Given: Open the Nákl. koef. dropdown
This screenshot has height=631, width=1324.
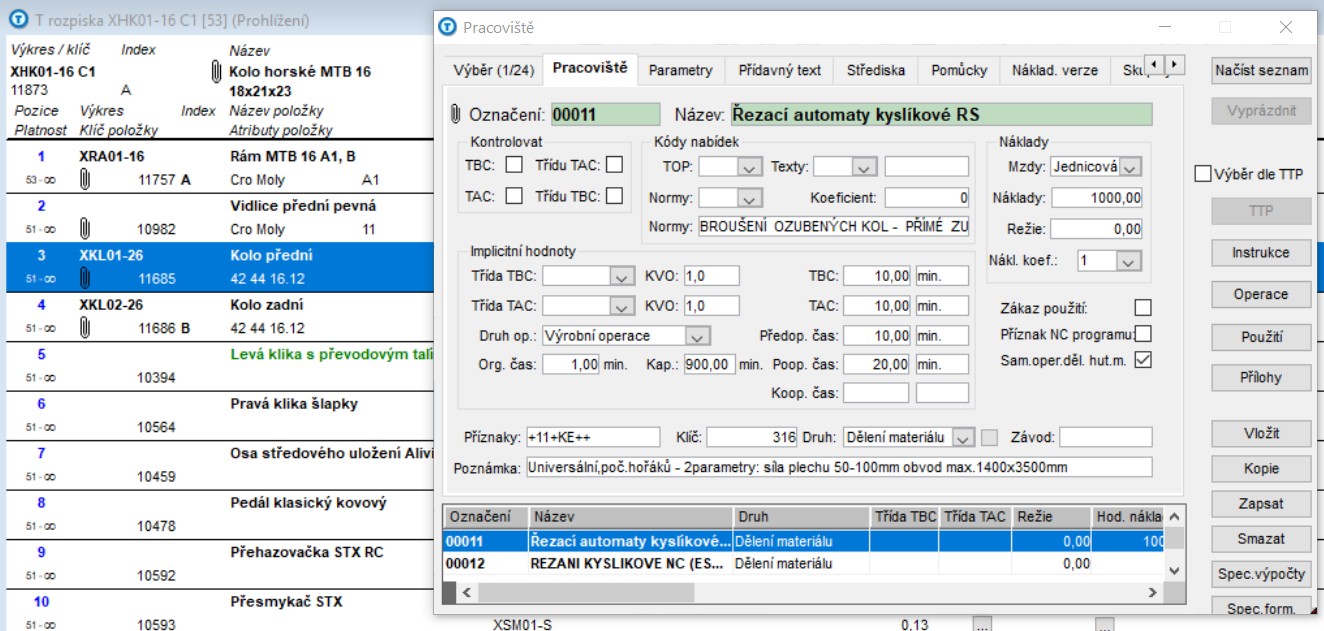Looking at the screenshot, I should (x=1130, y=260).
